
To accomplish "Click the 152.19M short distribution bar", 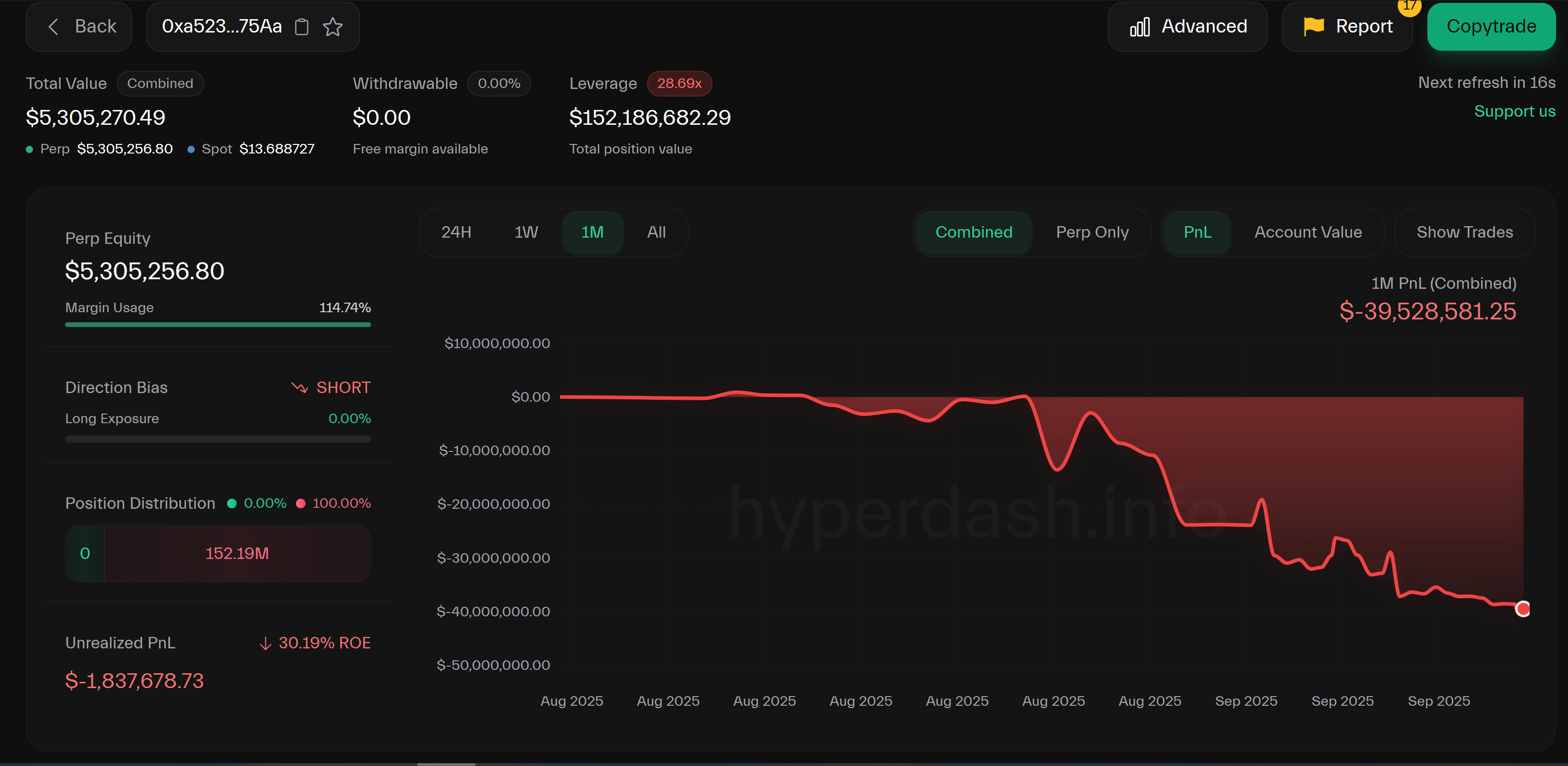I will [x=237, y=553].
